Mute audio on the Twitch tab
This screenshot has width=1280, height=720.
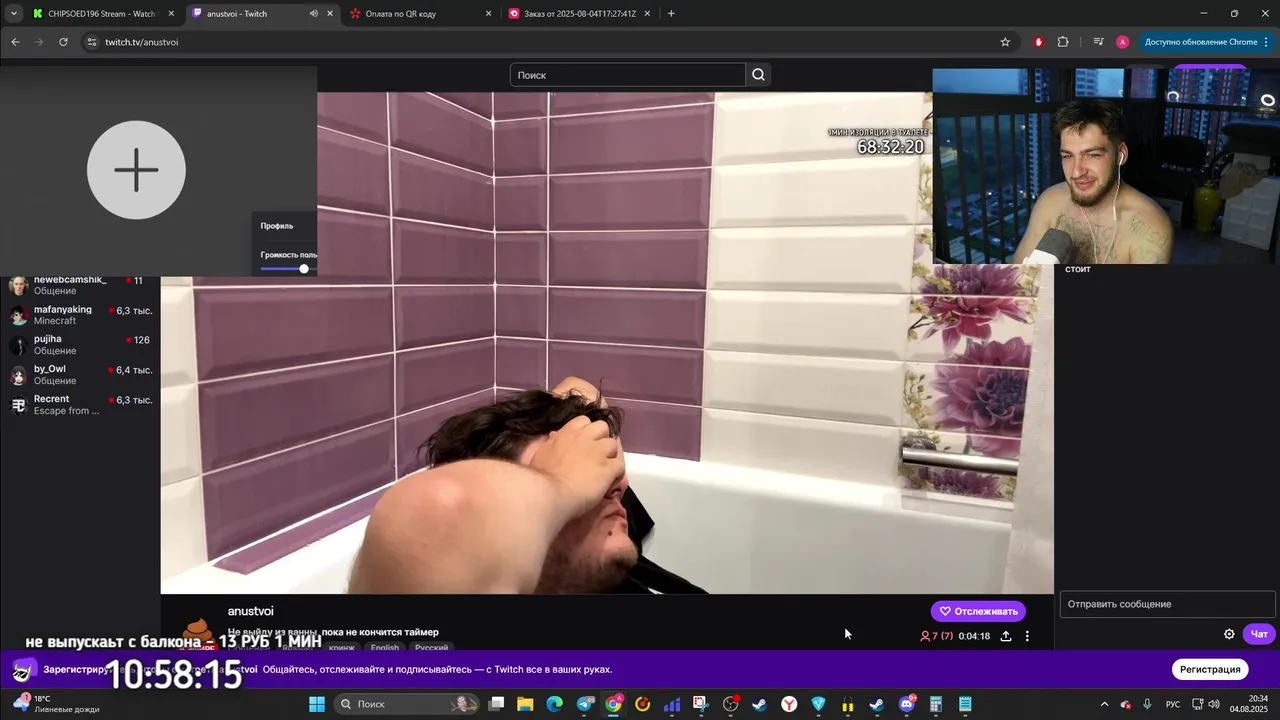(x=314, y=14)
